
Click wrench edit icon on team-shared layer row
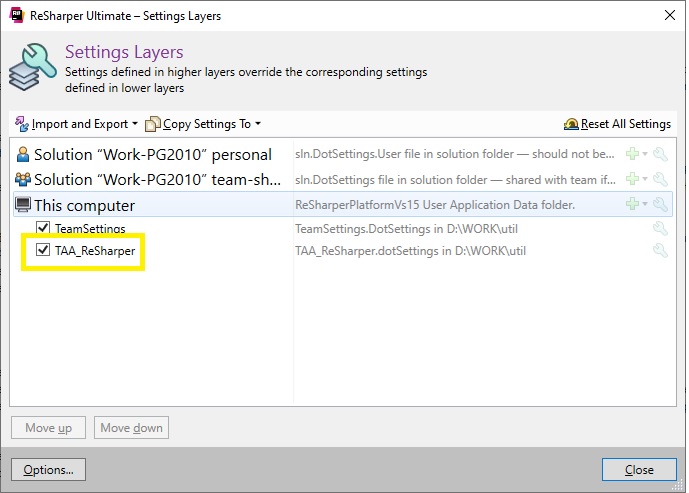point(660,179)
